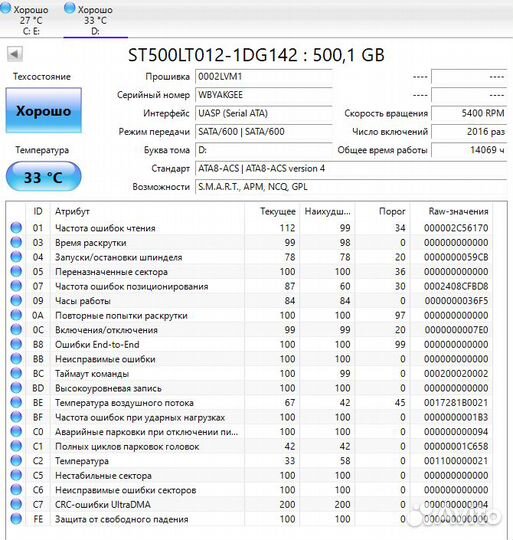This screenshot has width=513, height=540.
Task: Click status icon for attribute C6
Action: tap(16, 490)
